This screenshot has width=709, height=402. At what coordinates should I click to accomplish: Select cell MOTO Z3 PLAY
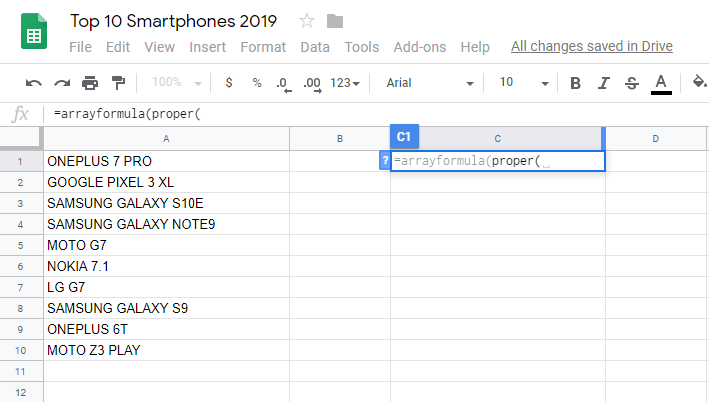click(x=166, y=350)
